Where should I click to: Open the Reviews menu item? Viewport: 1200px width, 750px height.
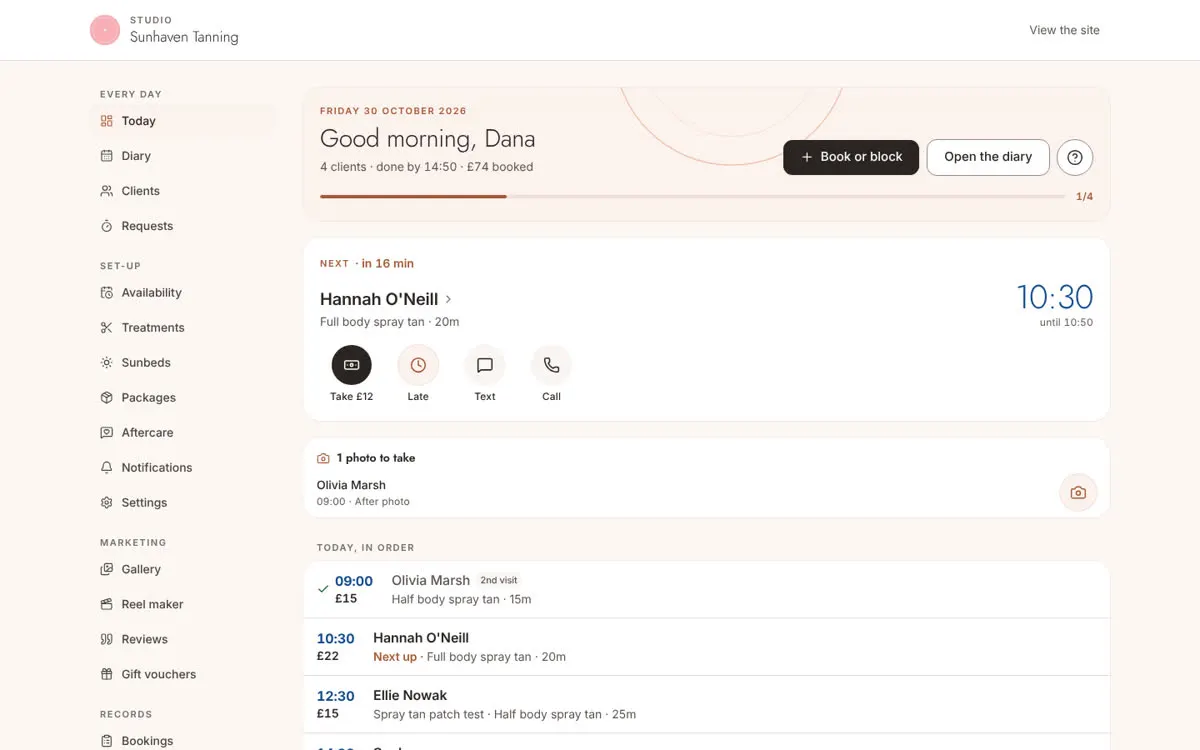[x=183, y=639]
